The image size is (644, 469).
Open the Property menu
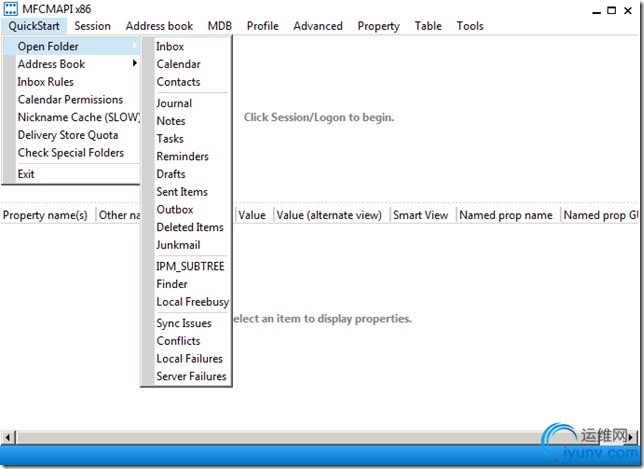(x=378, y=26)
